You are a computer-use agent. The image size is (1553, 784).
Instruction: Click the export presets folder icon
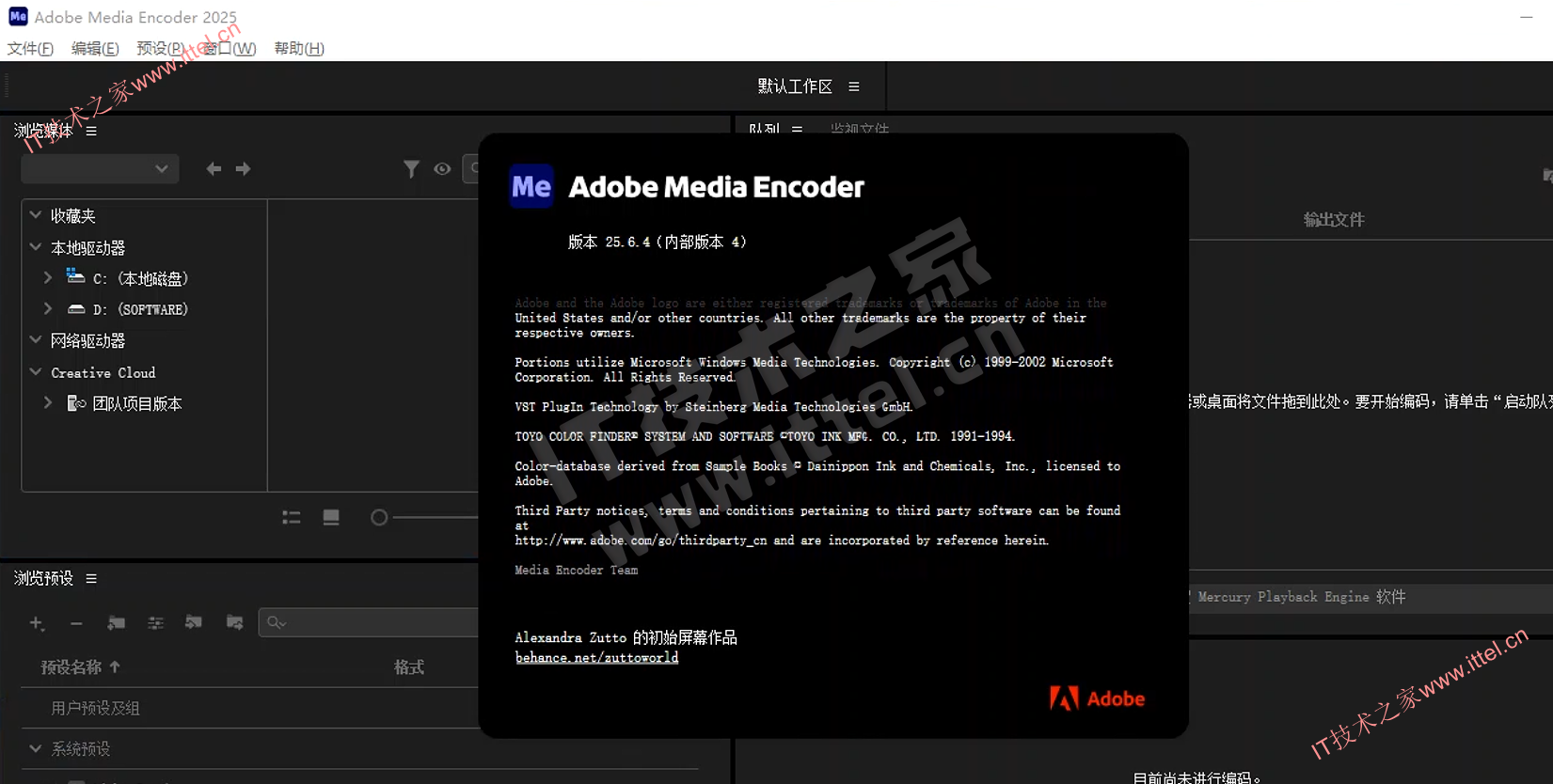(x=234, y=623)
